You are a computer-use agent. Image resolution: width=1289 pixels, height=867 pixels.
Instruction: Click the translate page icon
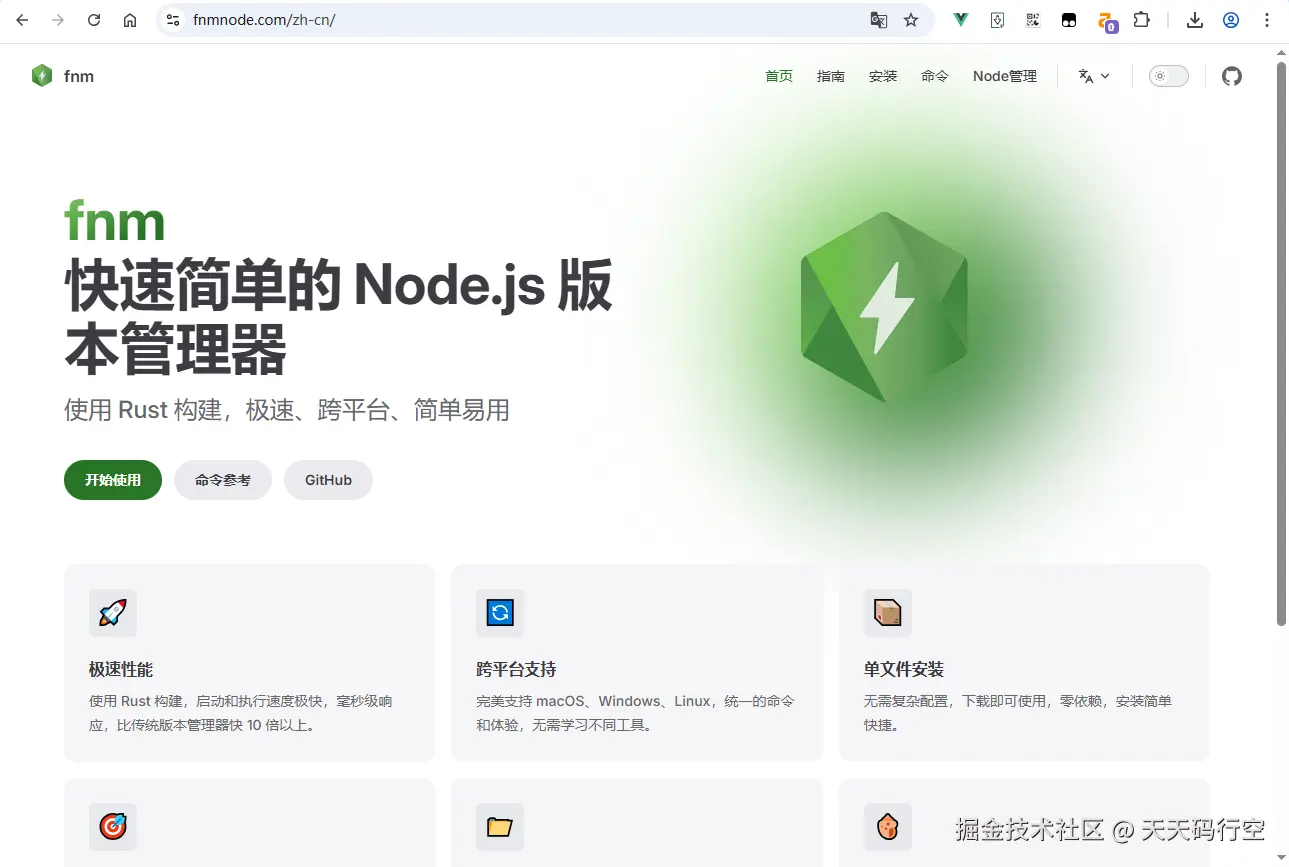(x=879, y=20)
